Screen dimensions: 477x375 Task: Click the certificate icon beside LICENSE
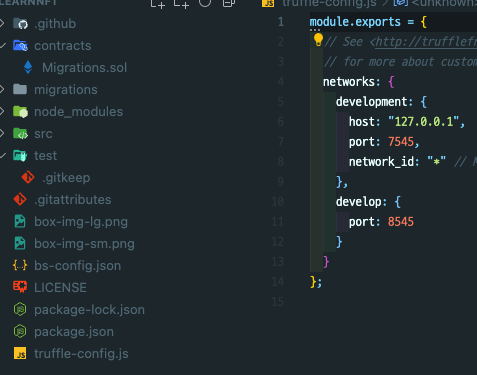coord(20,287)
